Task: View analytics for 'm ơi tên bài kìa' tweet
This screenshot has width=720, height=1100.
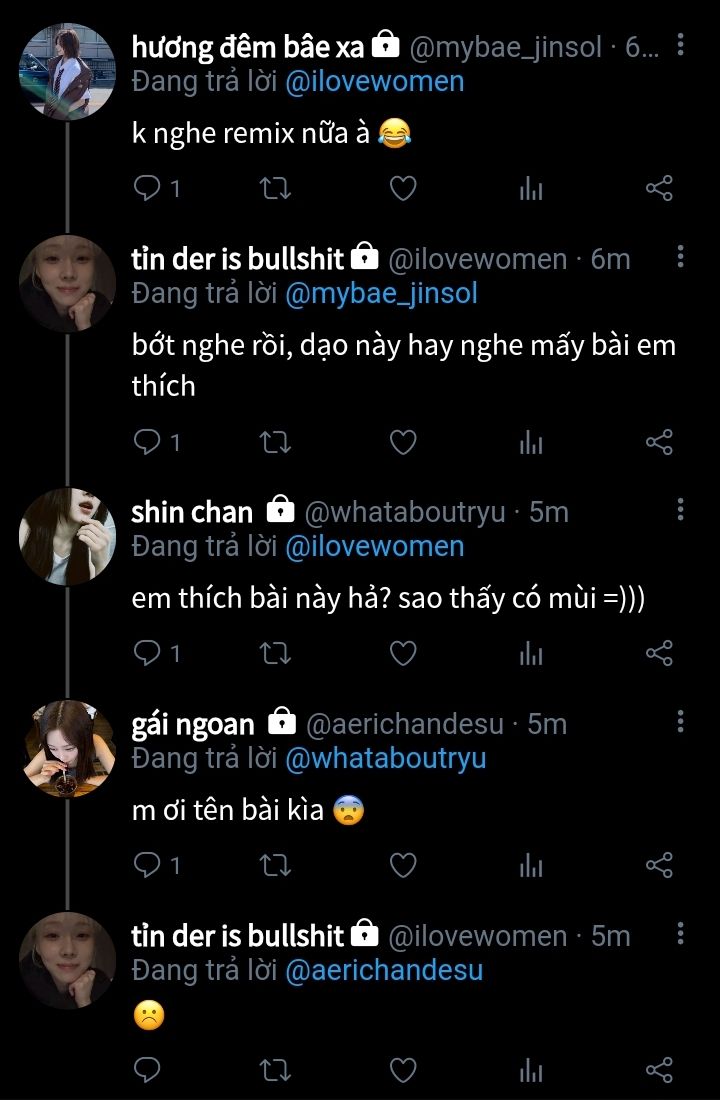Action: 531,866
